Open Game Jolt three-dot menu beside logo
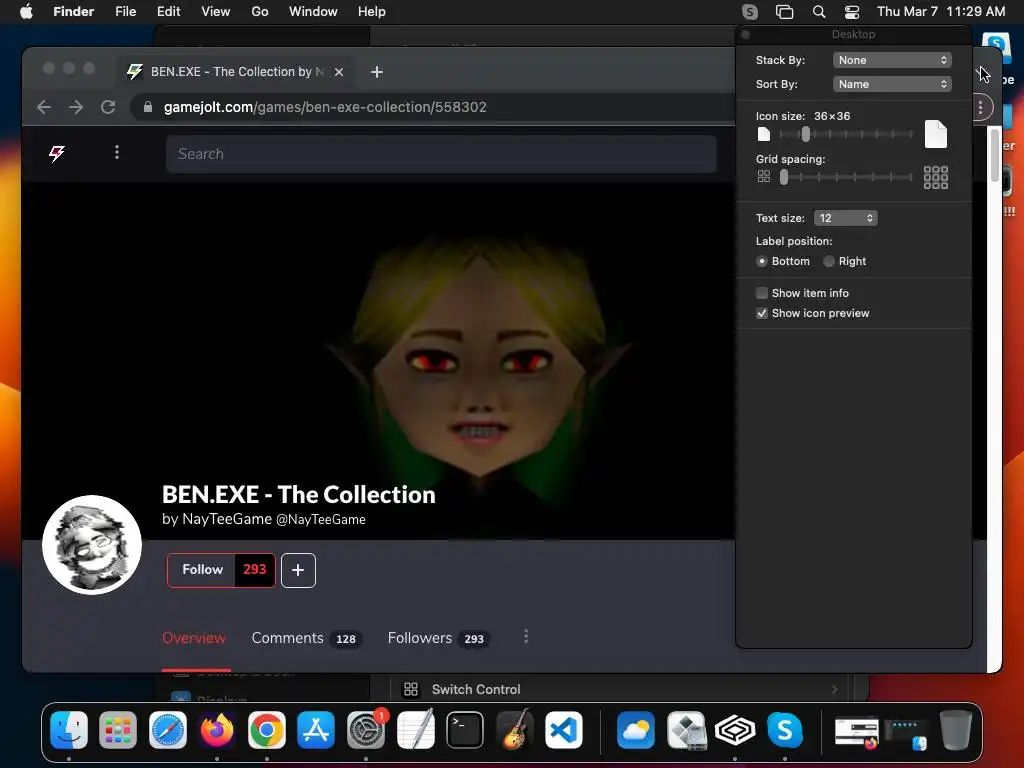This screenshot has width=1024, height=768. pos(117,152)
